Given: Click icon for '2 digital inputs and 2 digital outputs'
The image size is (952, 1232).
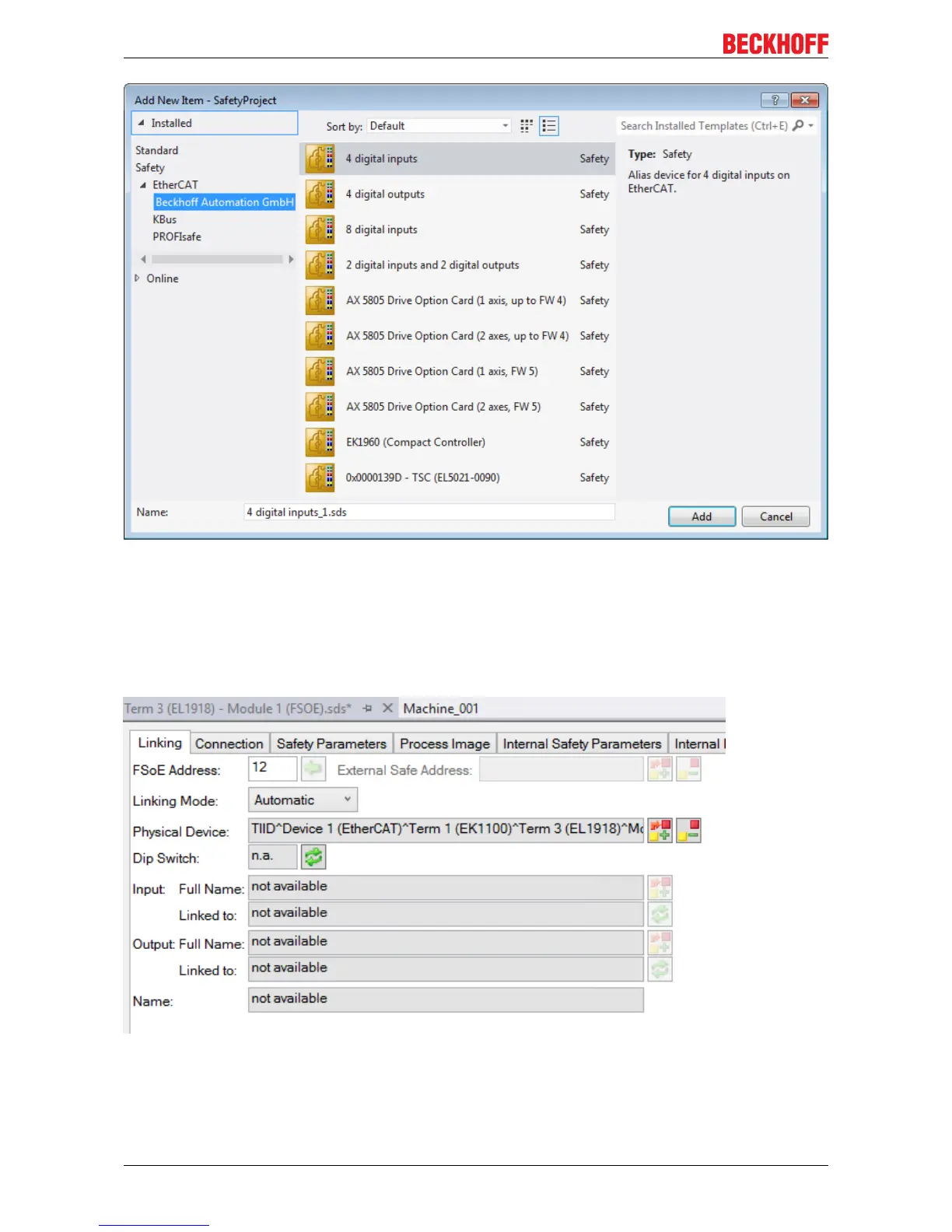Looking at the screenshot, I should 320,265.
